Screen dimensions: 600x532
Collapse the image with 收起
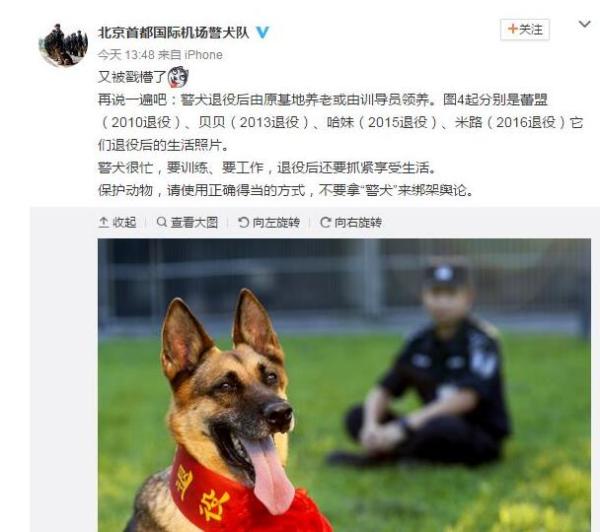coord(117,222)
